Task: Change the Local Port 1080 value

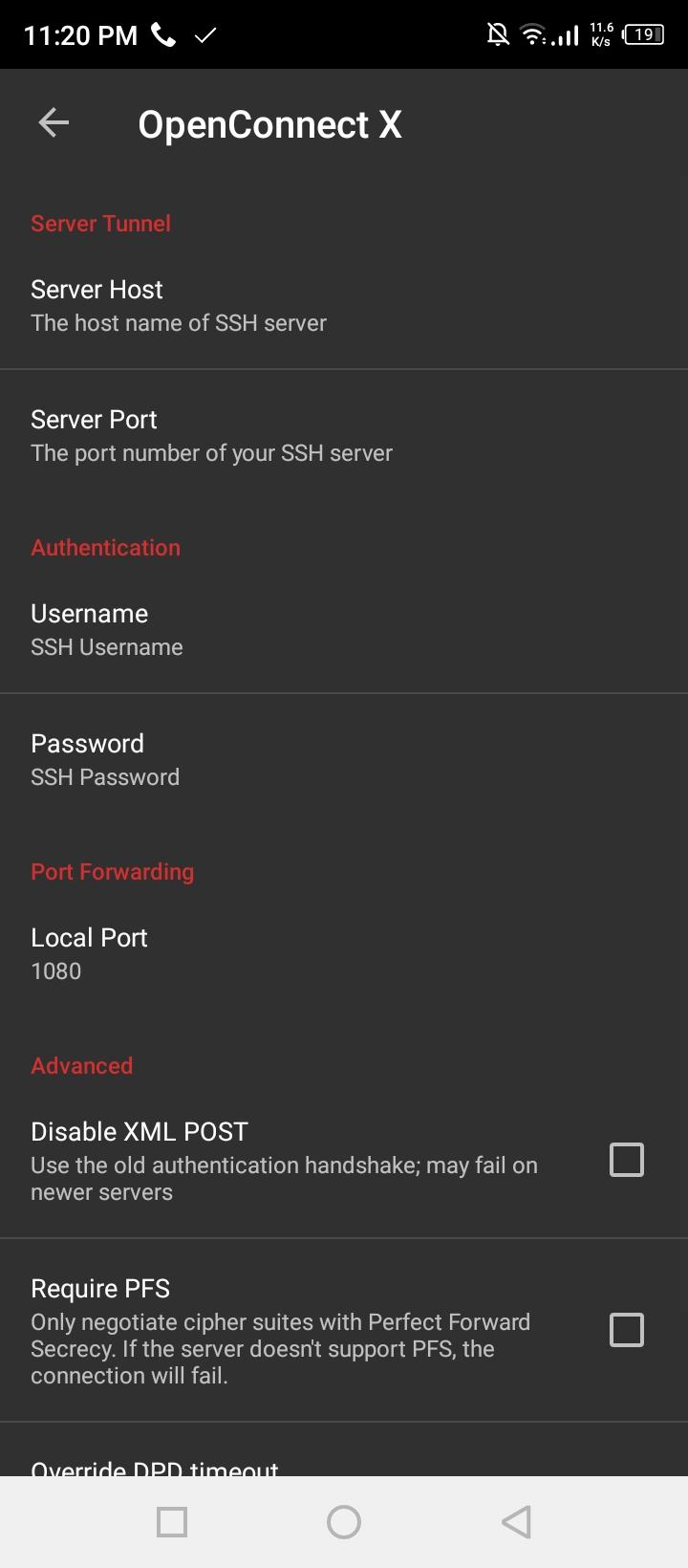Action: click(344, 953)
